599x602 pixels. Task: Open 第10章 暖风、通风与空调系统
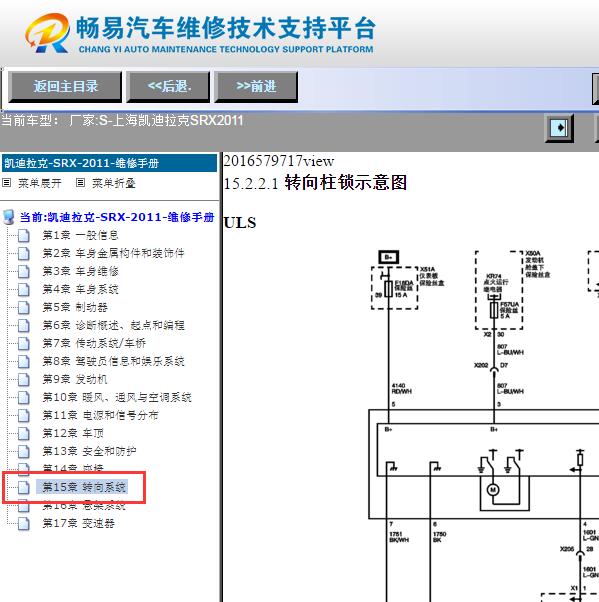click(117, 397)
